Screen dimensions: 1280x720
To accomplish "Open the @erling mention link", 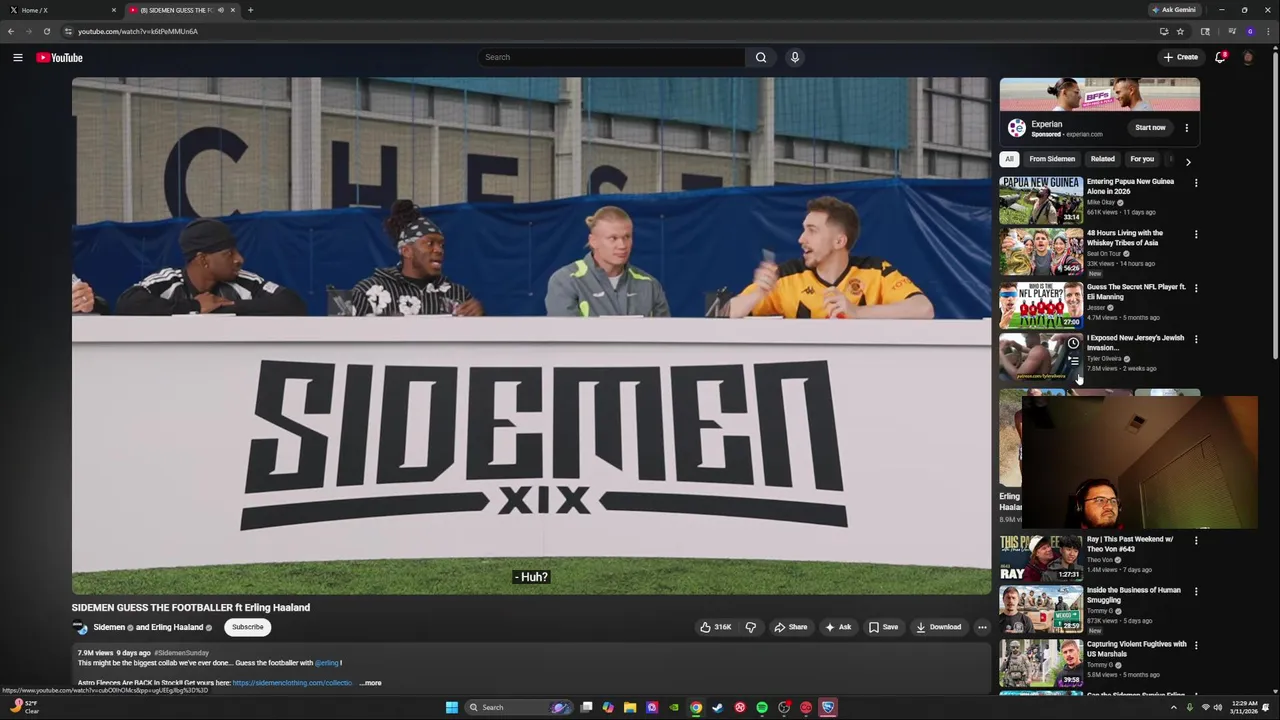I will [x=327, y=663].
